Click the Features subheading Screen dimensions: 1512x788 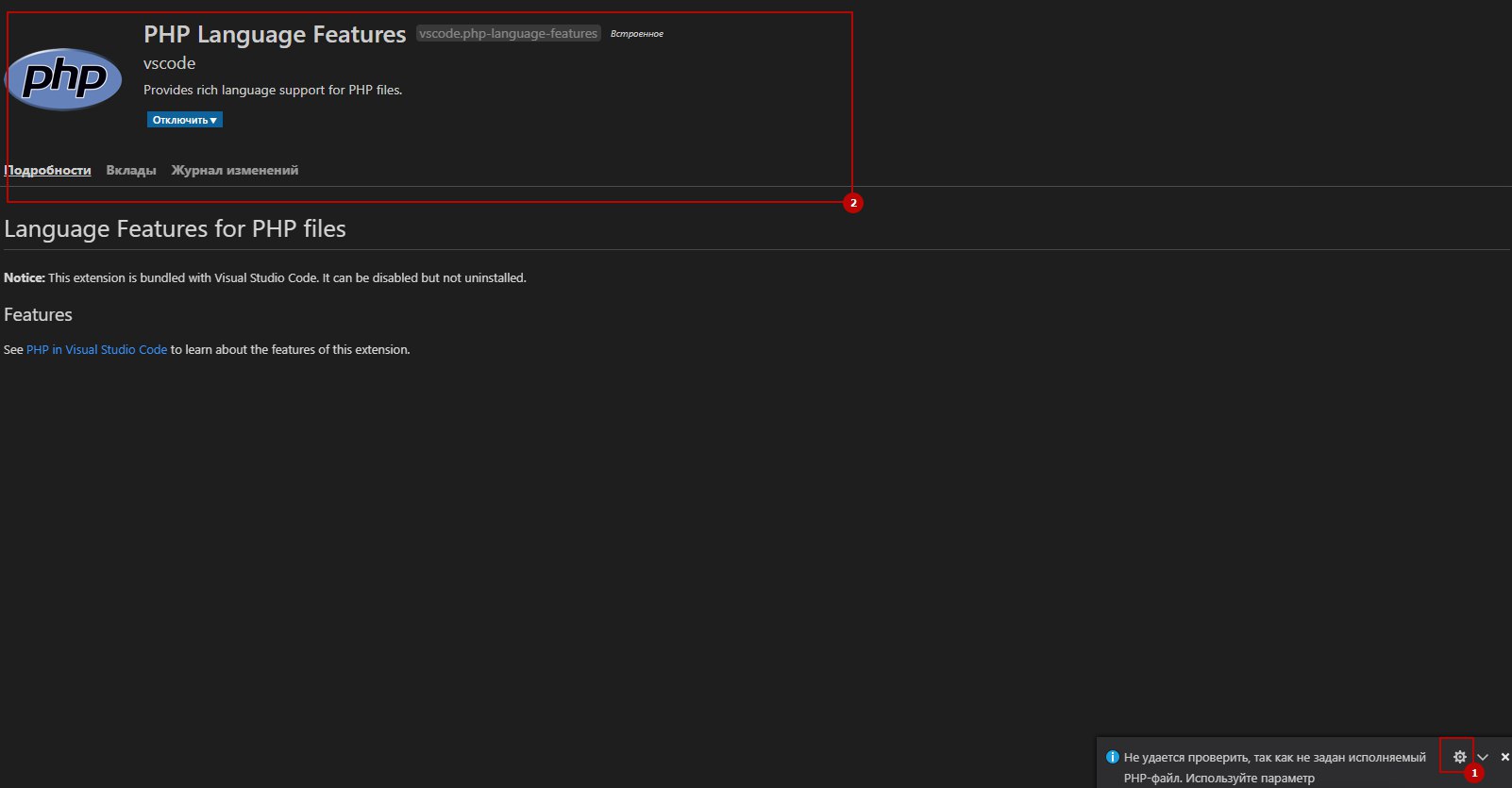[x=38, y=314]
